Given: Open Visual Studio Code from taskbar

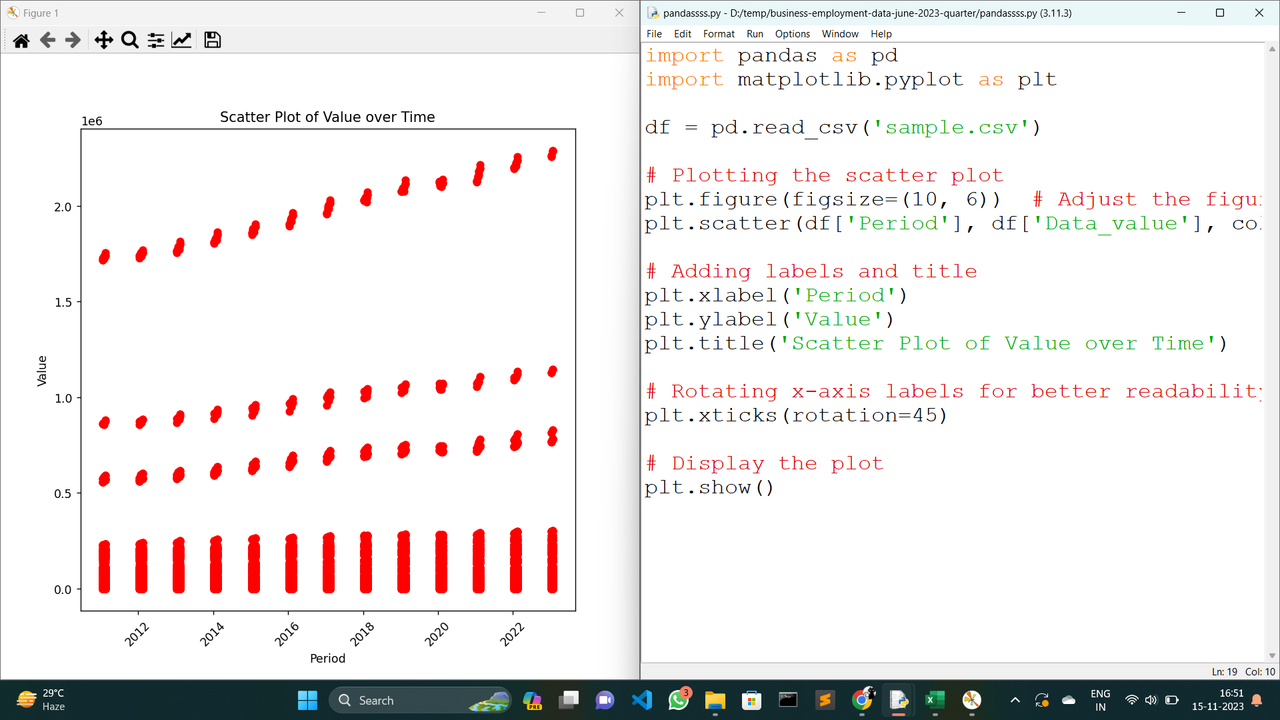Looking at the screenshot, I should pos(642,700).
